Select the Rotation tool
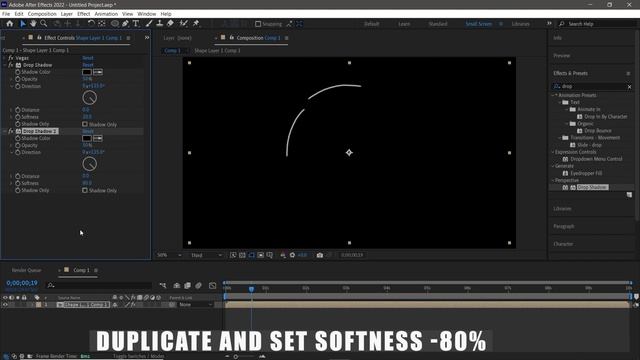The height and width of the screenshot is (360, 640). coord(91,24)
